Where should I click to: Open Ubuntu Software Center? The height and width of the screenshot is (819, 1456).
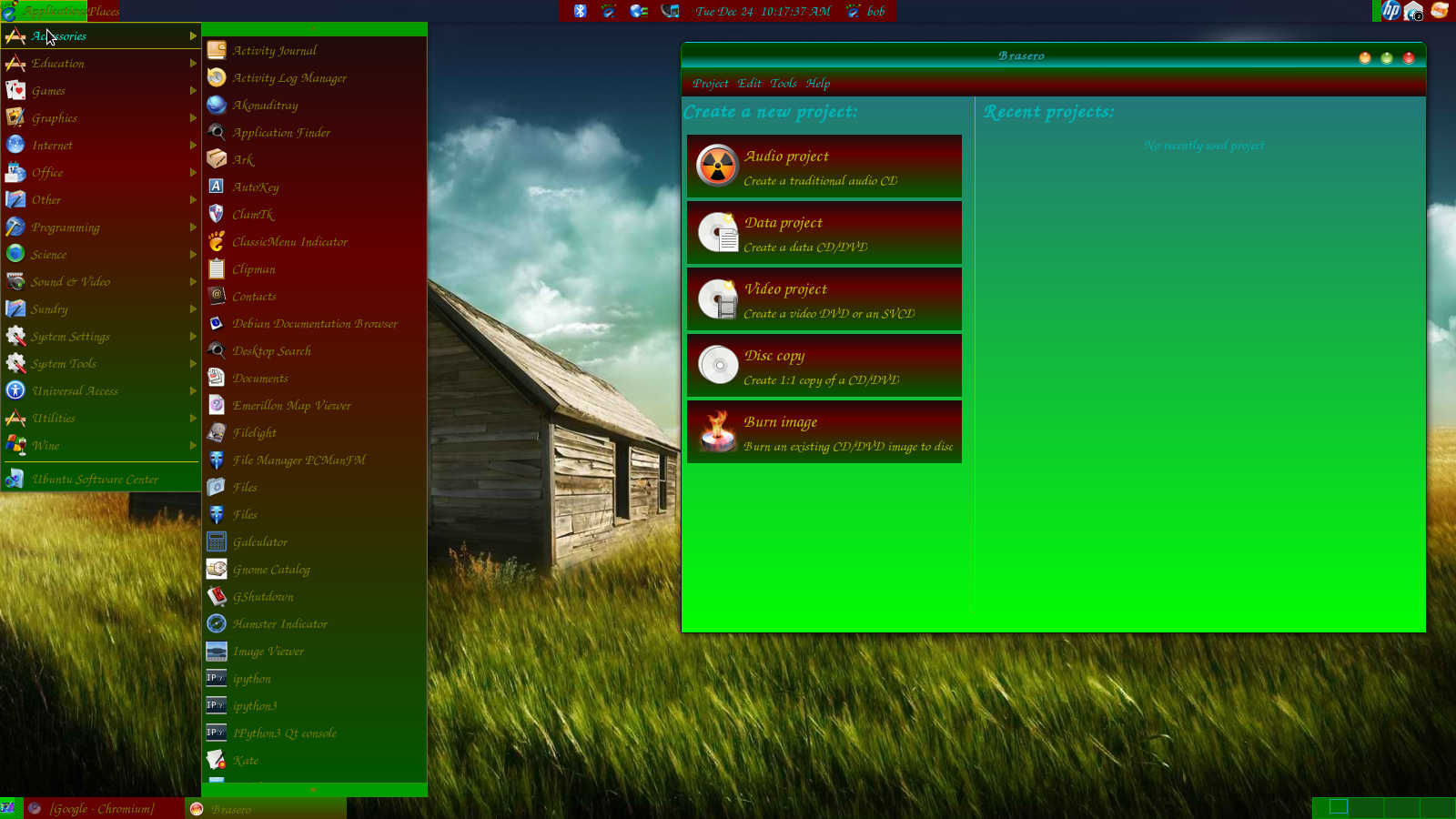pos(100,479)
